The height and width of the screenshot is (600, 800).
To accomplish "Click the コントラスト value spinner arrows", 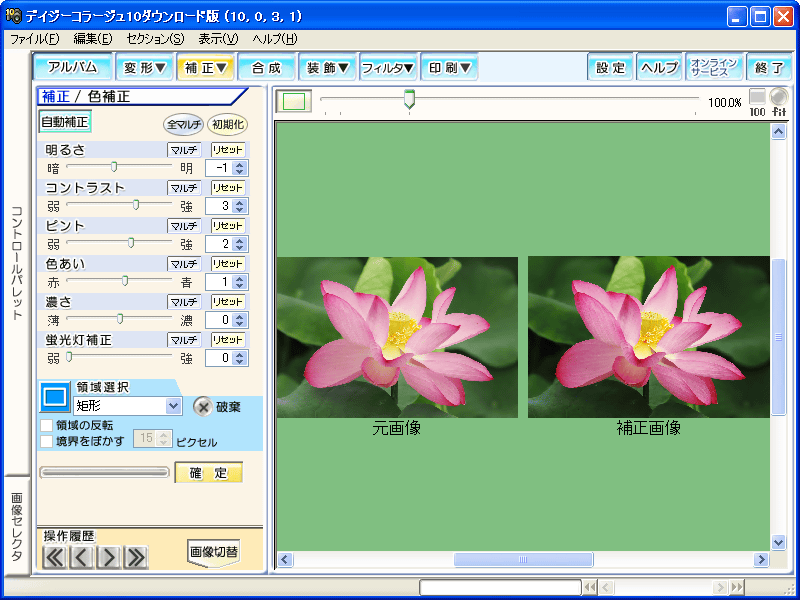I will [x=240, y=206].
